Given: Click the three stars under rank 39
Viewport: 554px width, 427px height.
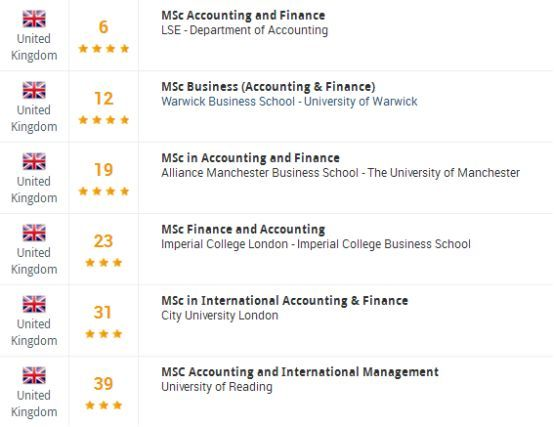Looking at the screenshot, I should coord(104,405).
